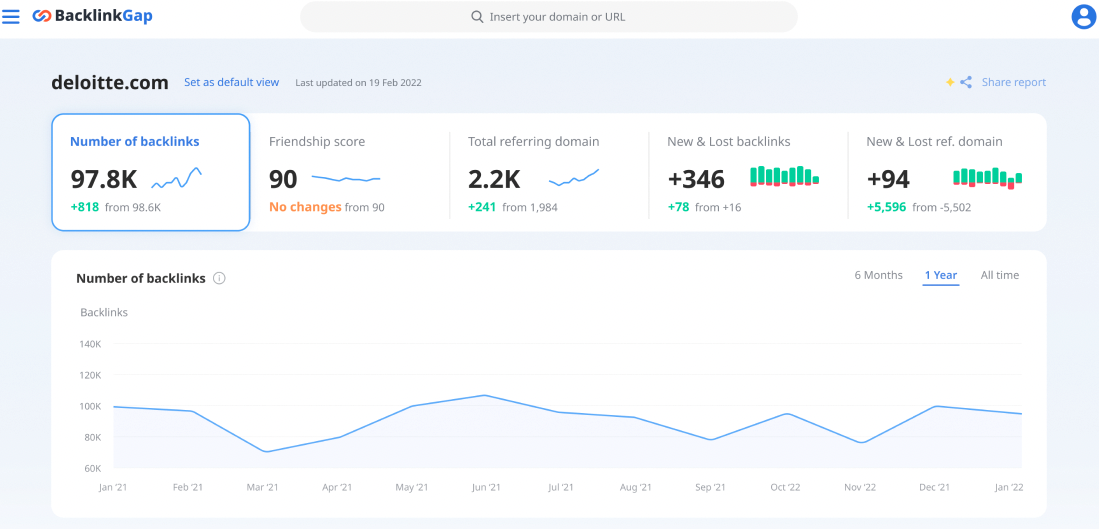Click the 120K y-axis label

pyautogui.click(x=90, y=375)
